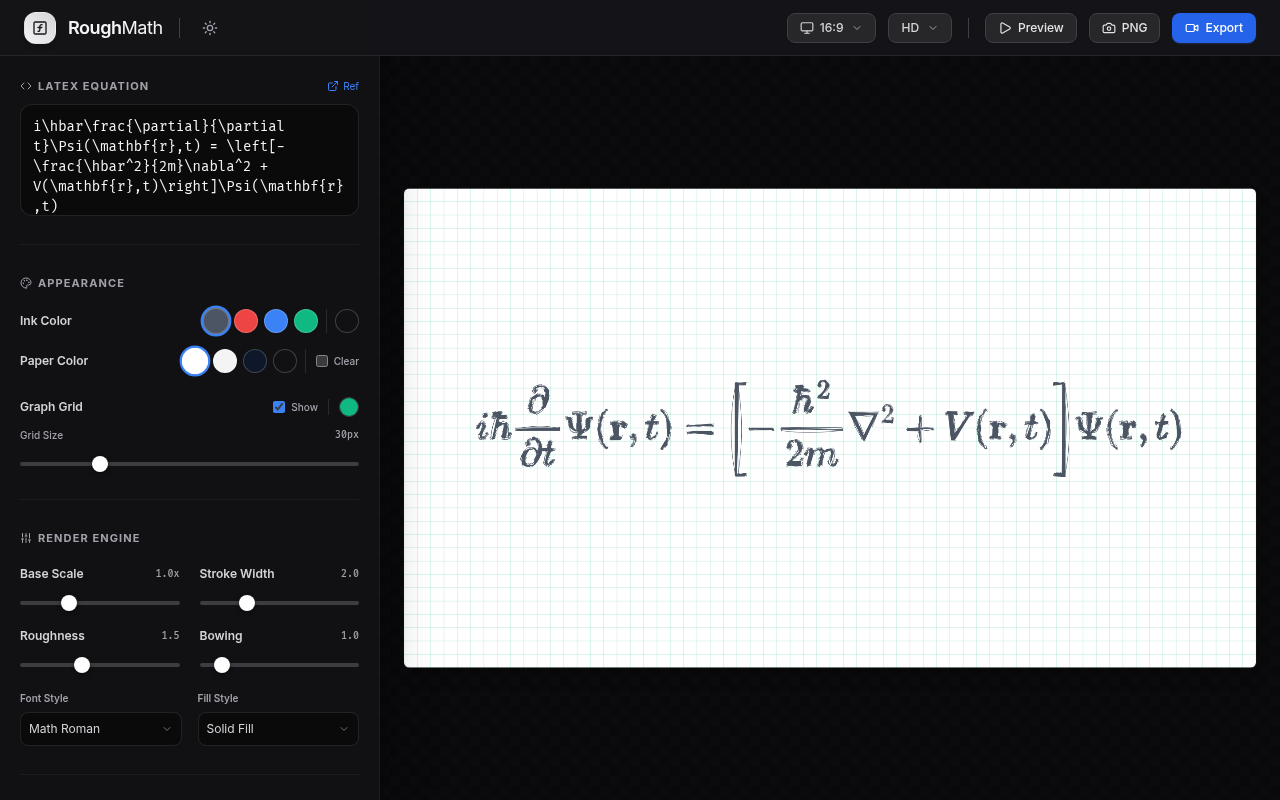The height and width of the screenshot is (800, 1280).
Task: Click the rendered equation canvas
Action: tap(830, 428)
